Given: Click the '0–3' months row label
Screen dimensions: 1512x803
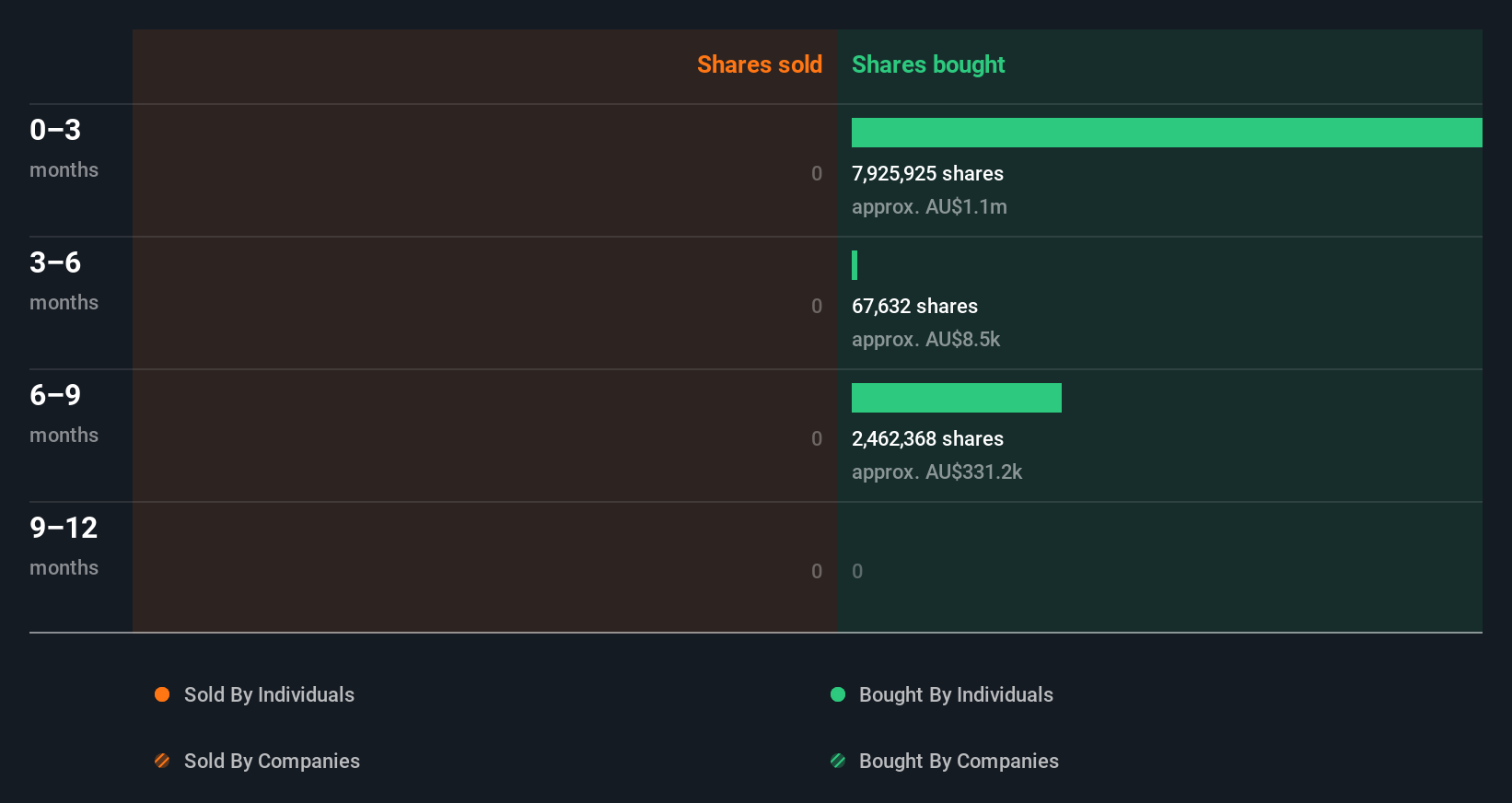Looking at the screenshot, I should [x=55, y=130].
